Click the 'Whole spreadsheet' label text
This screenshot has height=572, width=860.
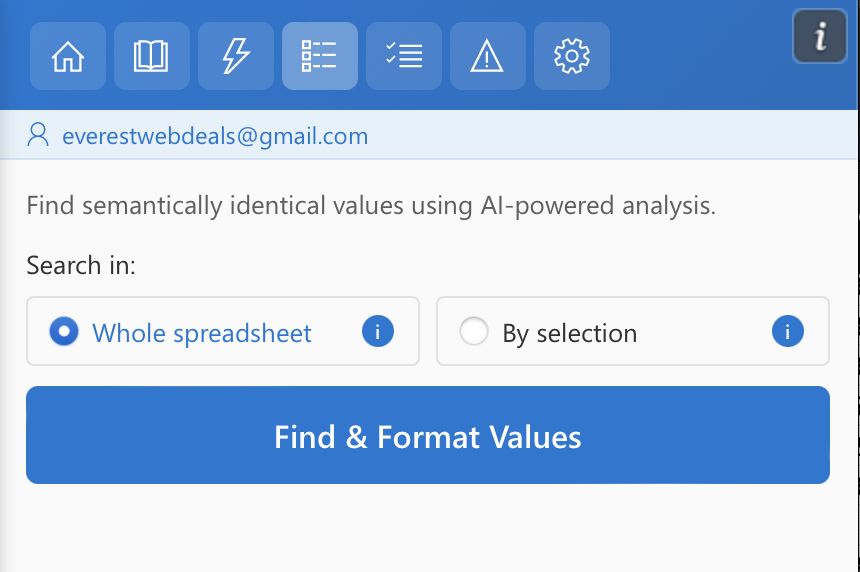coord(202,333)
